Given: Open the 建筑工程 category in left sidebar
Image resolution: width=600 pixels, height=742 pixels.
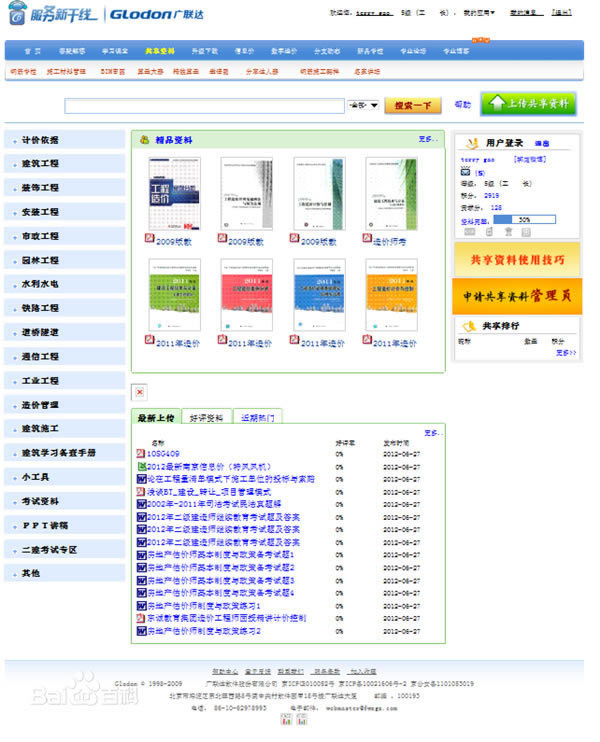Looking at the screenshot, I should [65, 163].
